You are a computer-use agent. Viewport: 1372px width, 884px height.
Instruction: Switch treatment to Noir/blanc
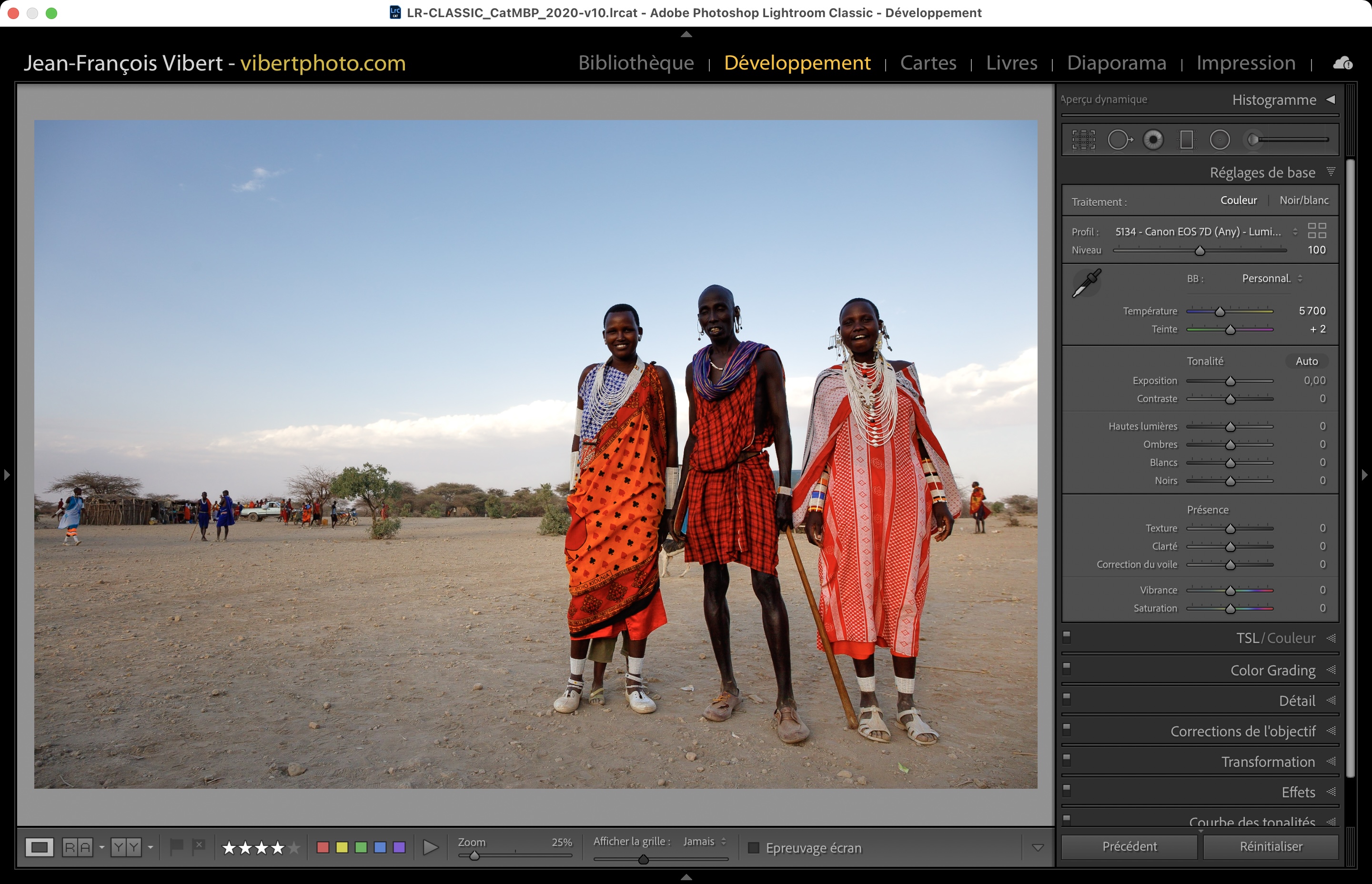[x=1304, y=201]
